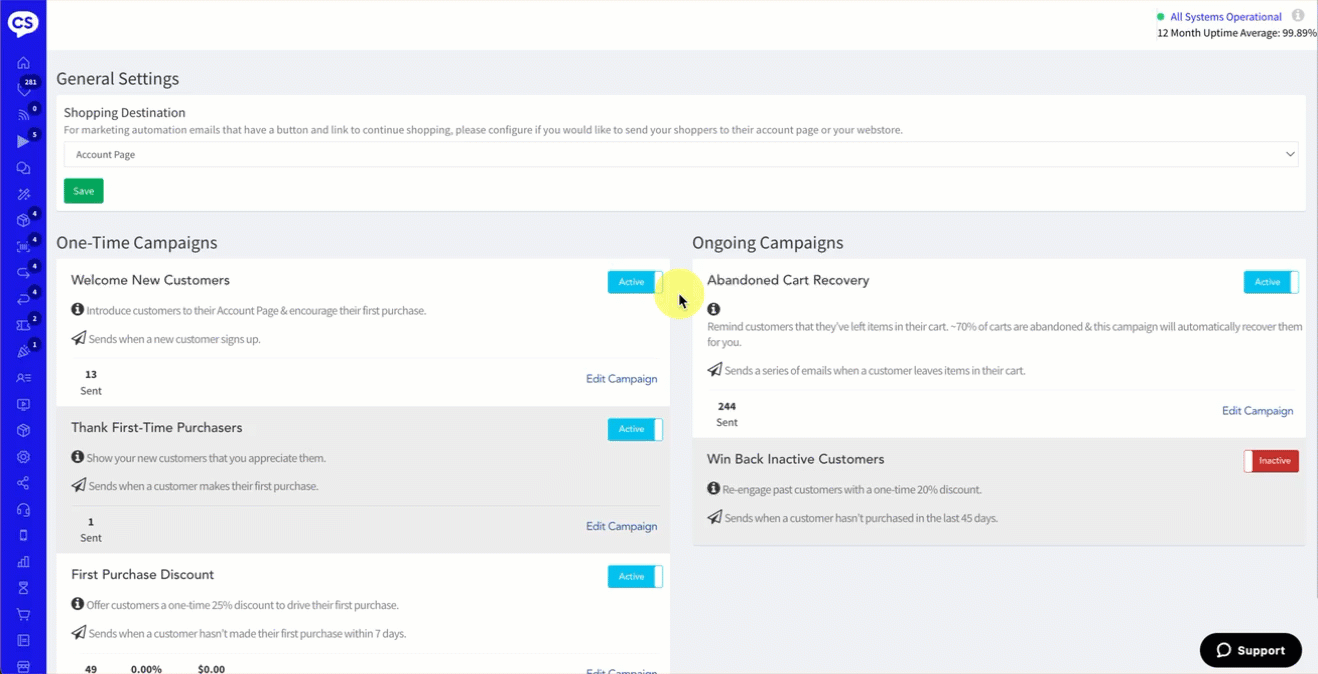The image size is (1318, 674).
Task: Click the bar chart analytics icon
Action: [23, 562]
